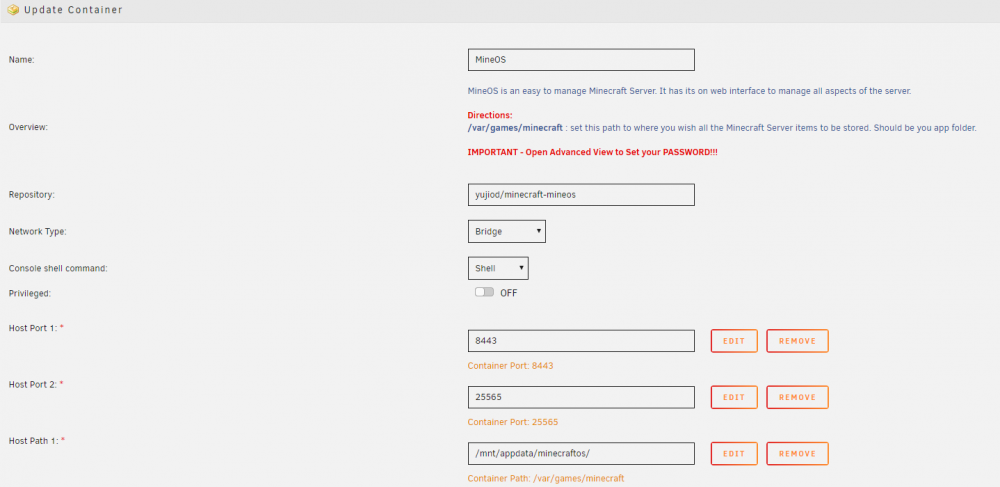The height and width of the screenshot is (487, 1000).
Task: Focus the Name field containing MineOS
Action: point(581,60)
